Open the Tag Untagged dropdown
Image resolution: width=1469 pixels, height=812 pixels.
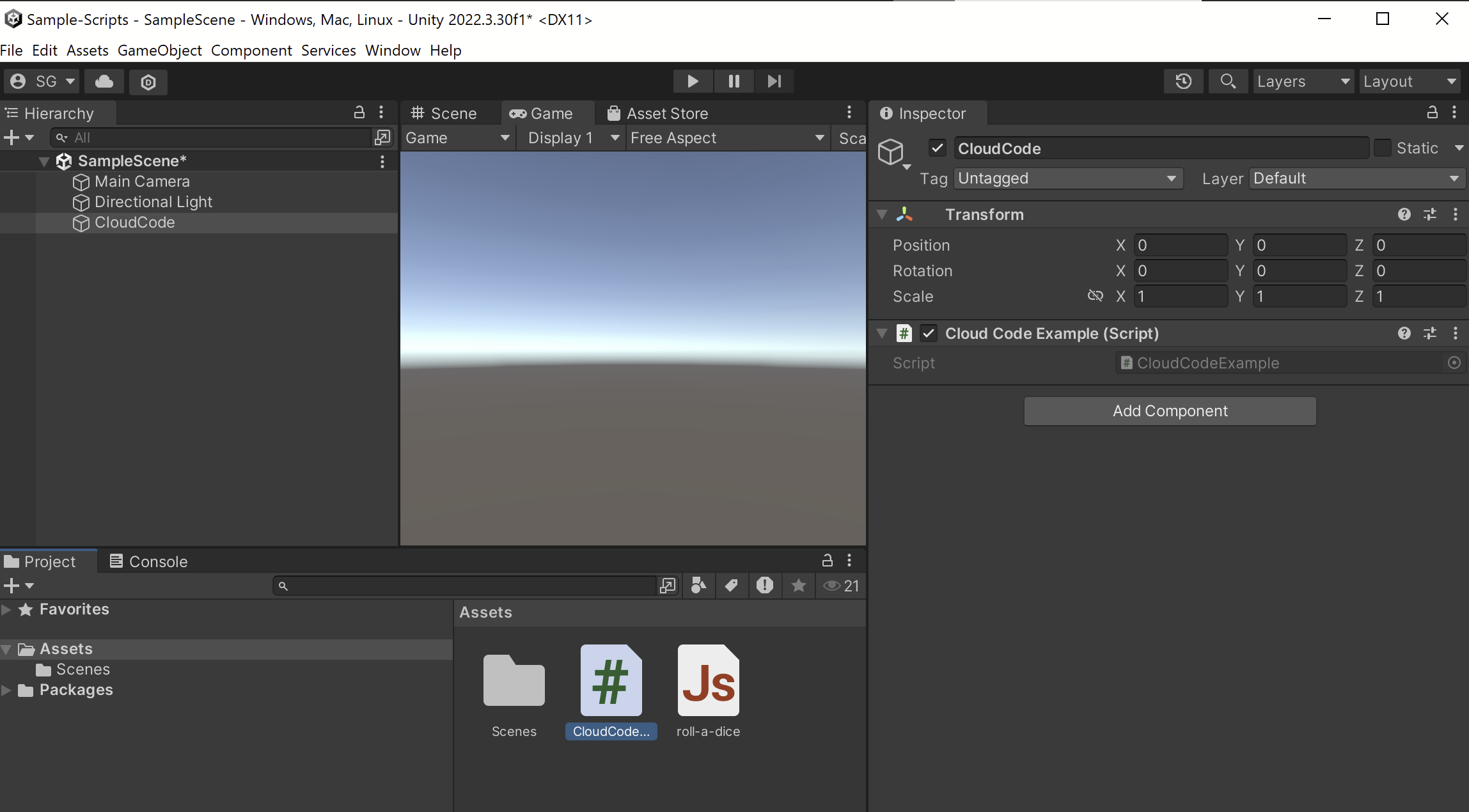1067,178
